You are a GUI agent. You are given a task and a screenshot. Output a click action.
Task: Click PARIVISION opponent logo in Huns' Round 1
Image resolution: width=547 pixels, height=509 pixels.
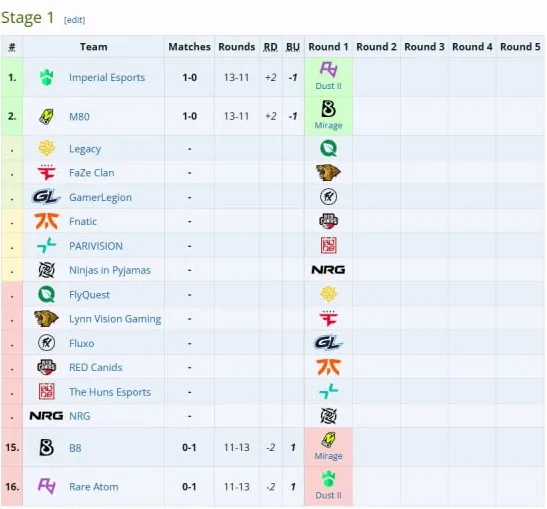(328, 391)
